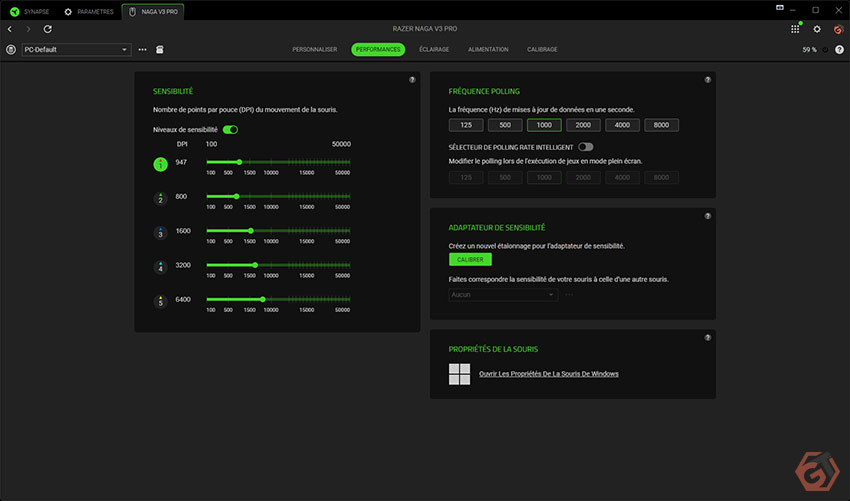Select the Naga V3 Pro tab
The width and height of the screenshot is (850, 501).
153,11
